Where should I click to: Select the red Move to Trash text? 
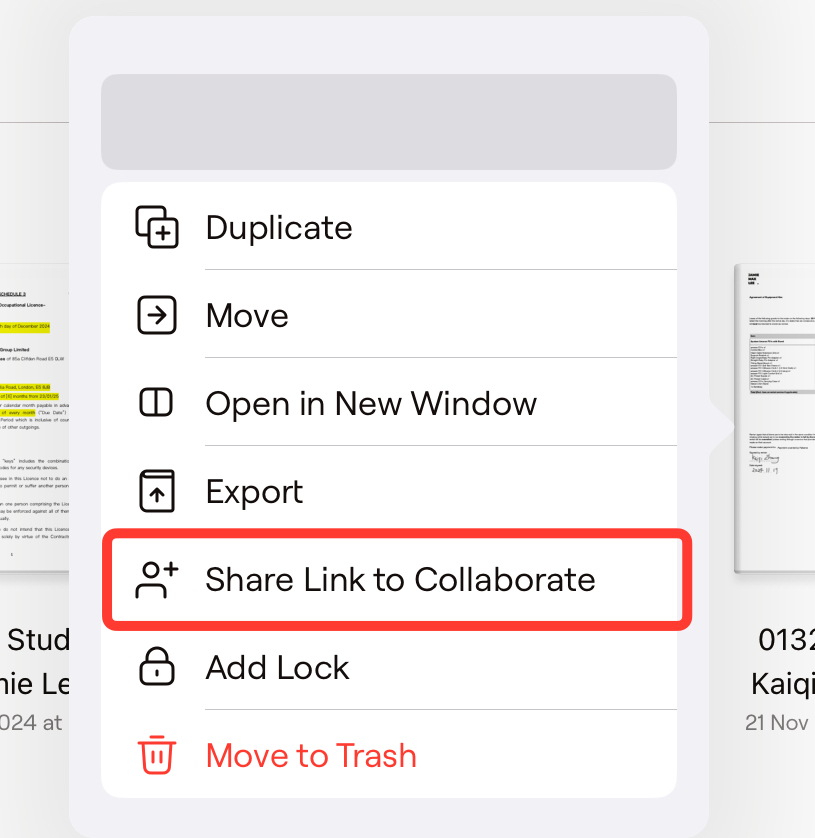pyautogui.click(x=311, y=755)
